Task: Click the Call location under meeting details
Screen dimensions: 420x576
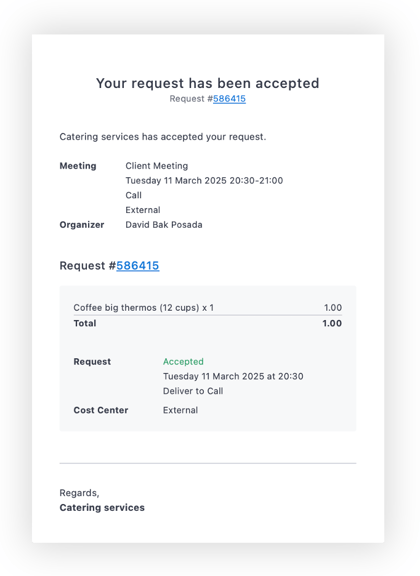Action: pos(133,195)
